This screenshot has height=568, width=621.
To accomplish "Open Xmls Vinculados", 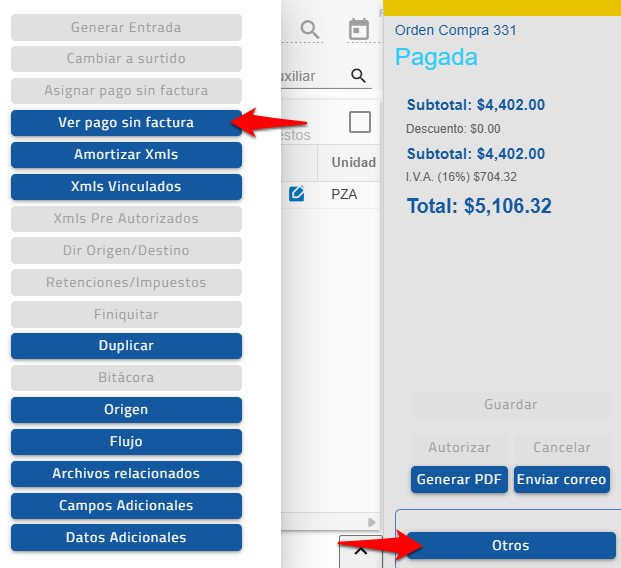I will pyautogui.click(x=126, y=187).
